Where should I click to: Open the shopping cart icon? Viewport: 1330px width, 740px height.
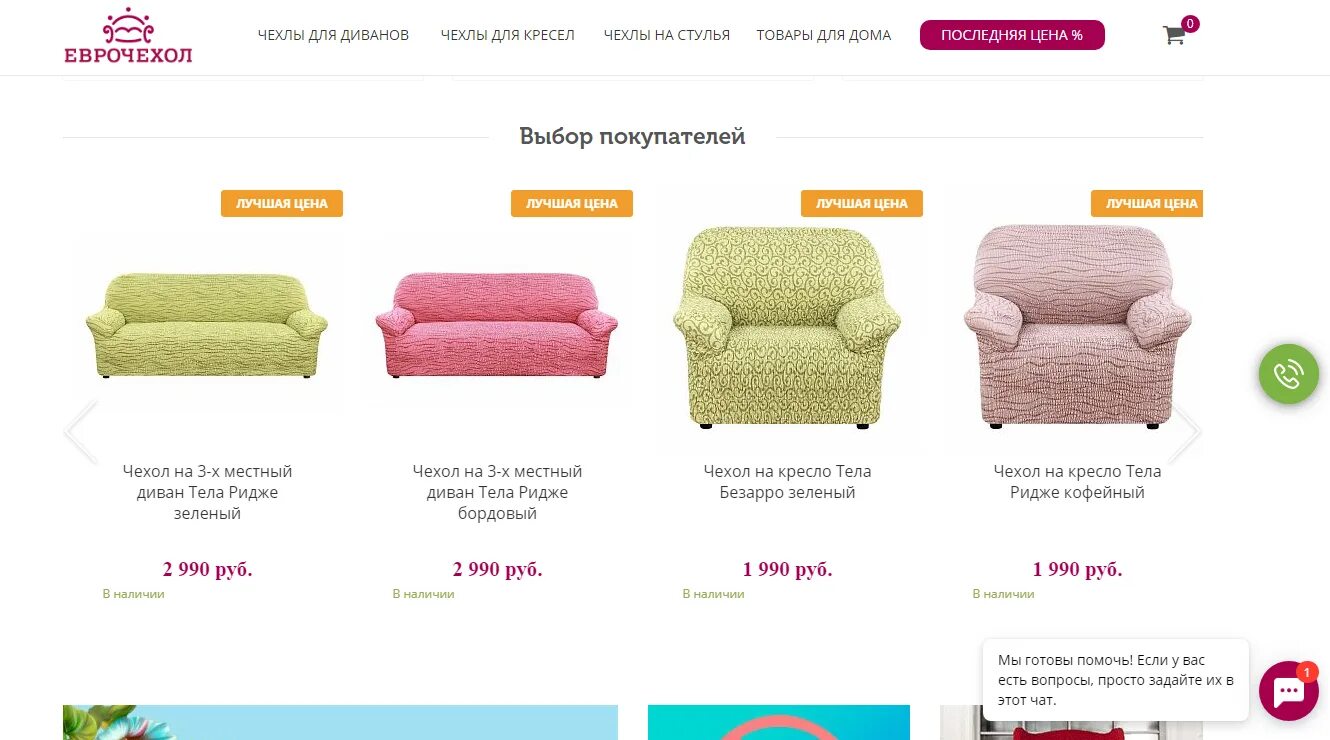1174,35
